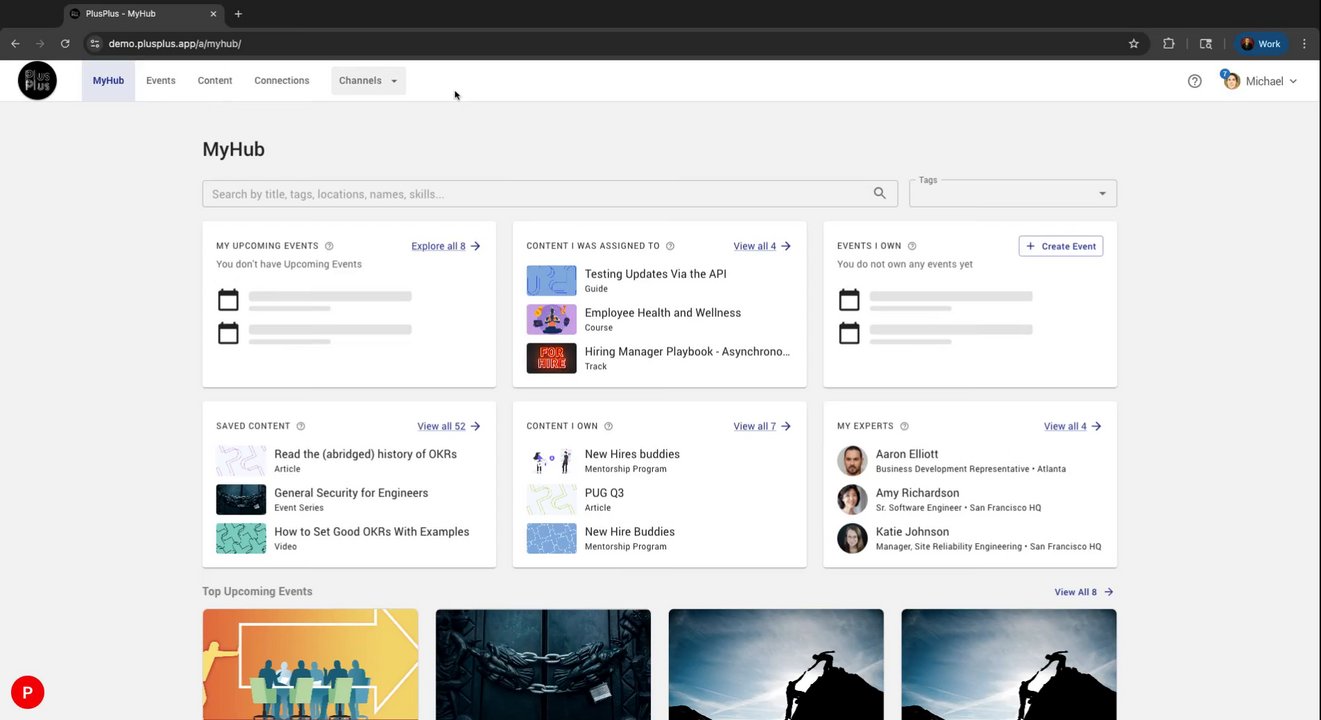
Task: Switch to the MyHub tab
Action: pyautogui.click(x=108, y=81)
